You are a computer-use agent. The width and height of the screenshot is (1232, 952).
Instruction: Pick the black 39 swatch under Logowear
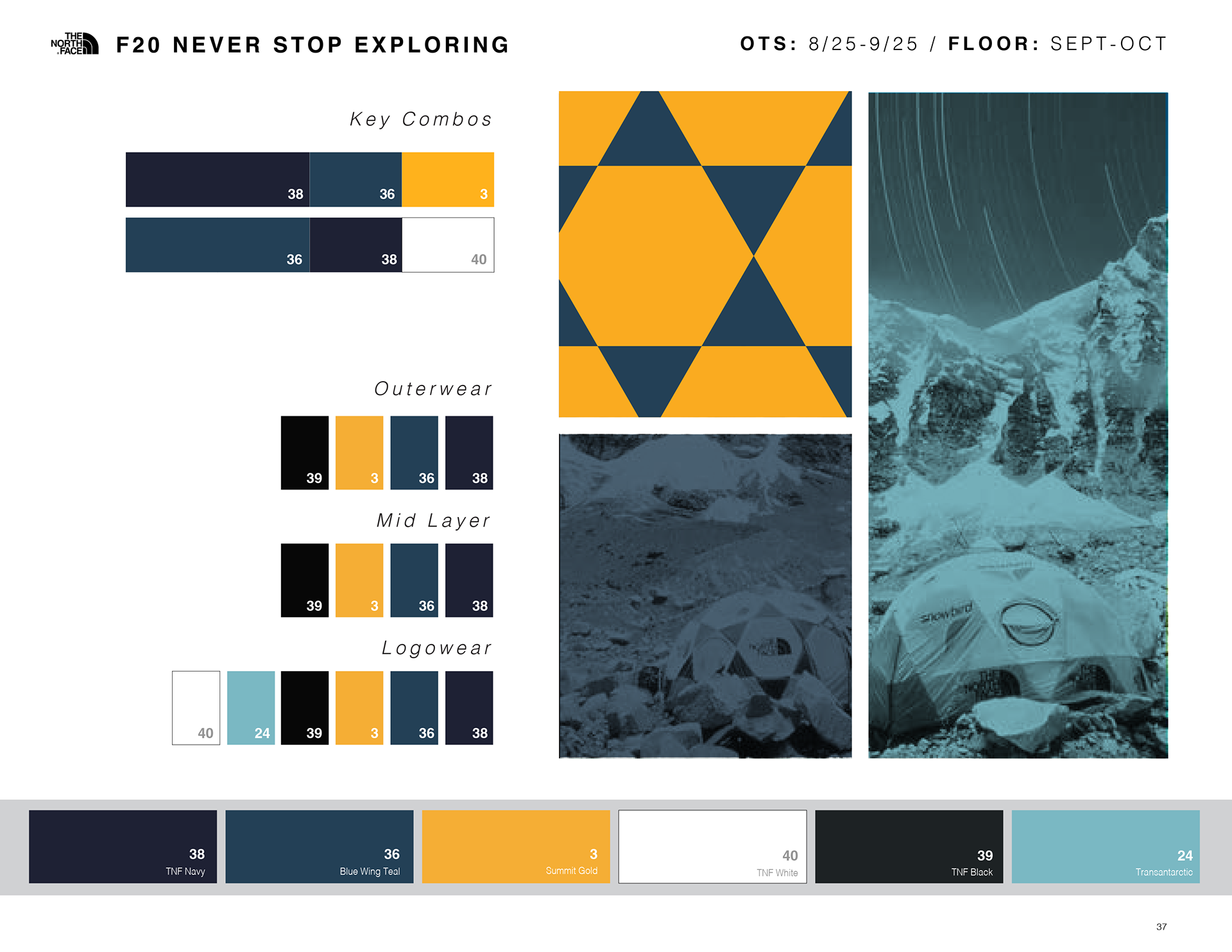coord(305,708)
